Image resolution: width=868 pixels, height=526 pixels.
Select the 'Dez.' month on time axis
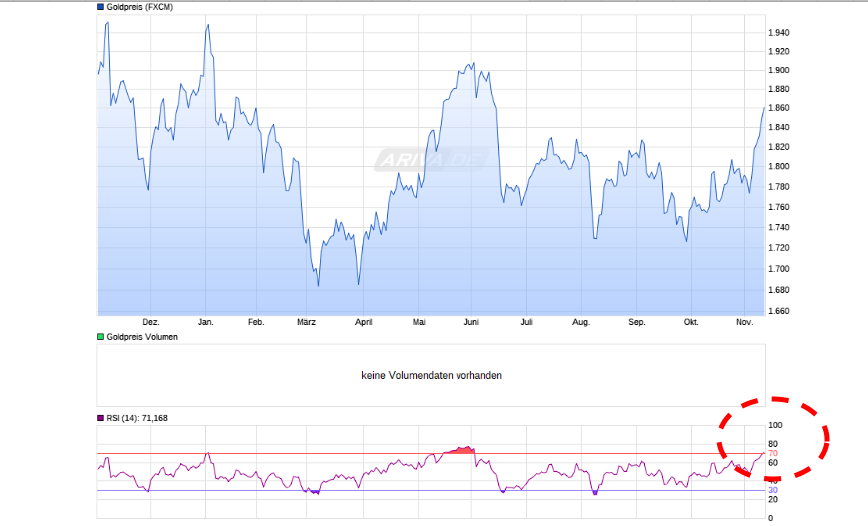pos(151,322)
